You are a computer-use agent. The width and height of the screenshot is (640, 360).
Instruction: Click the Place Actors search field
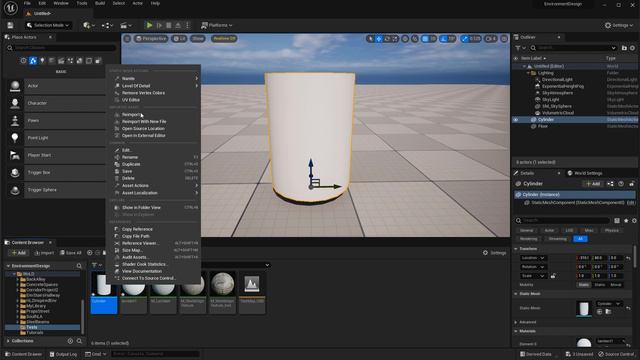[63, 48]
